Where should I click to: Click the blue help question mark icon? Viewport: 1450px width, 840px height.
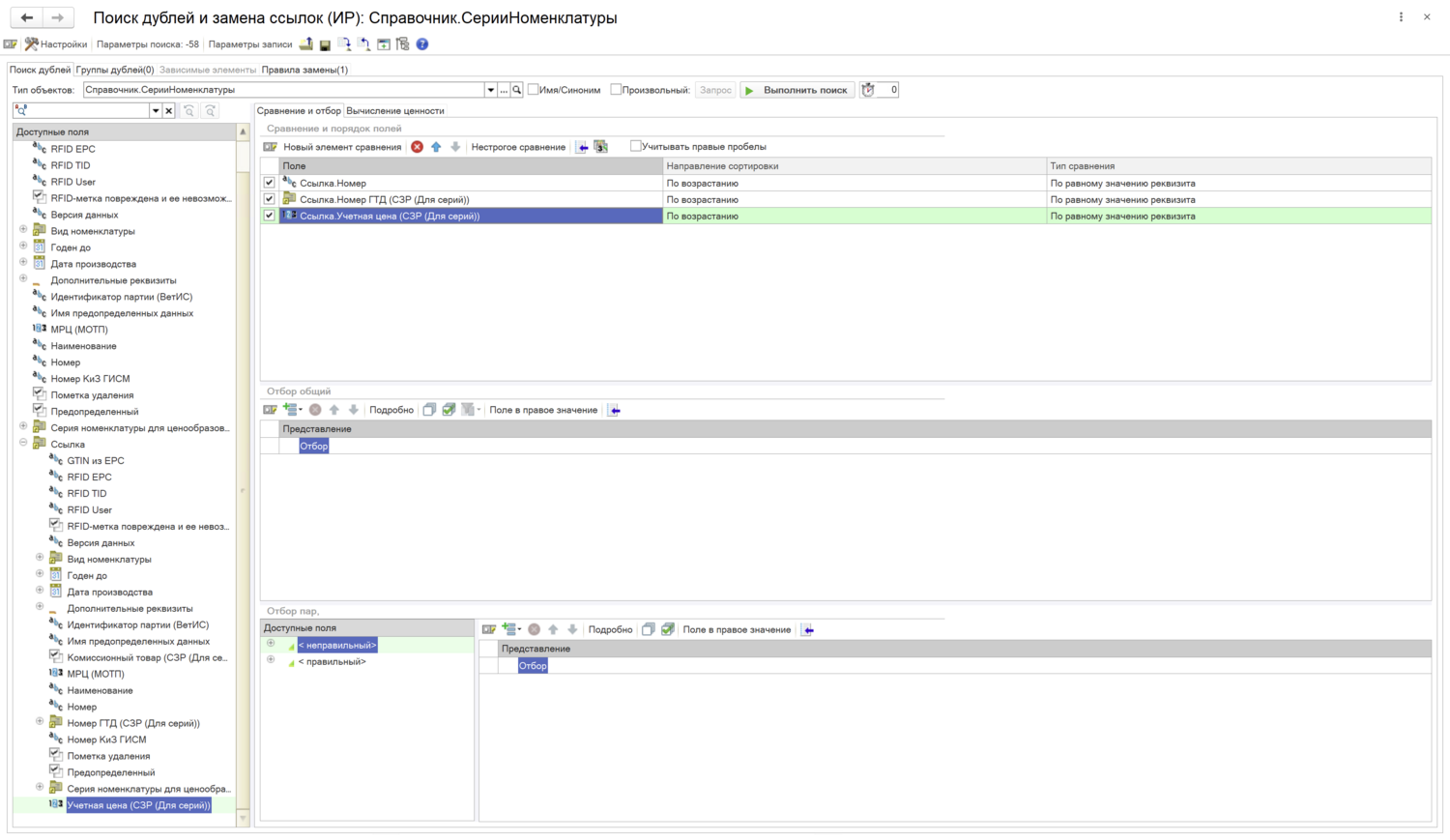422,44
